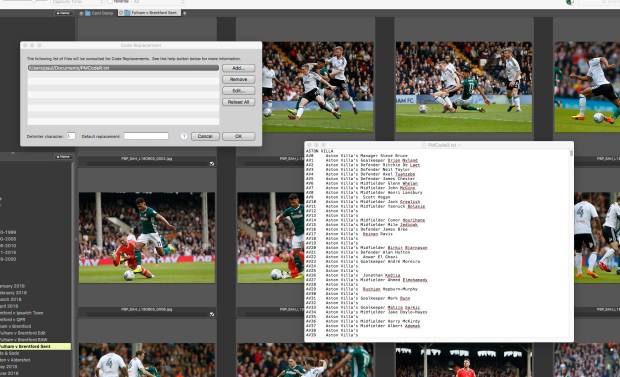The width and height of the screenshot is (620, 377).
Task: Focus the Default replacement field
Action: 146,136
